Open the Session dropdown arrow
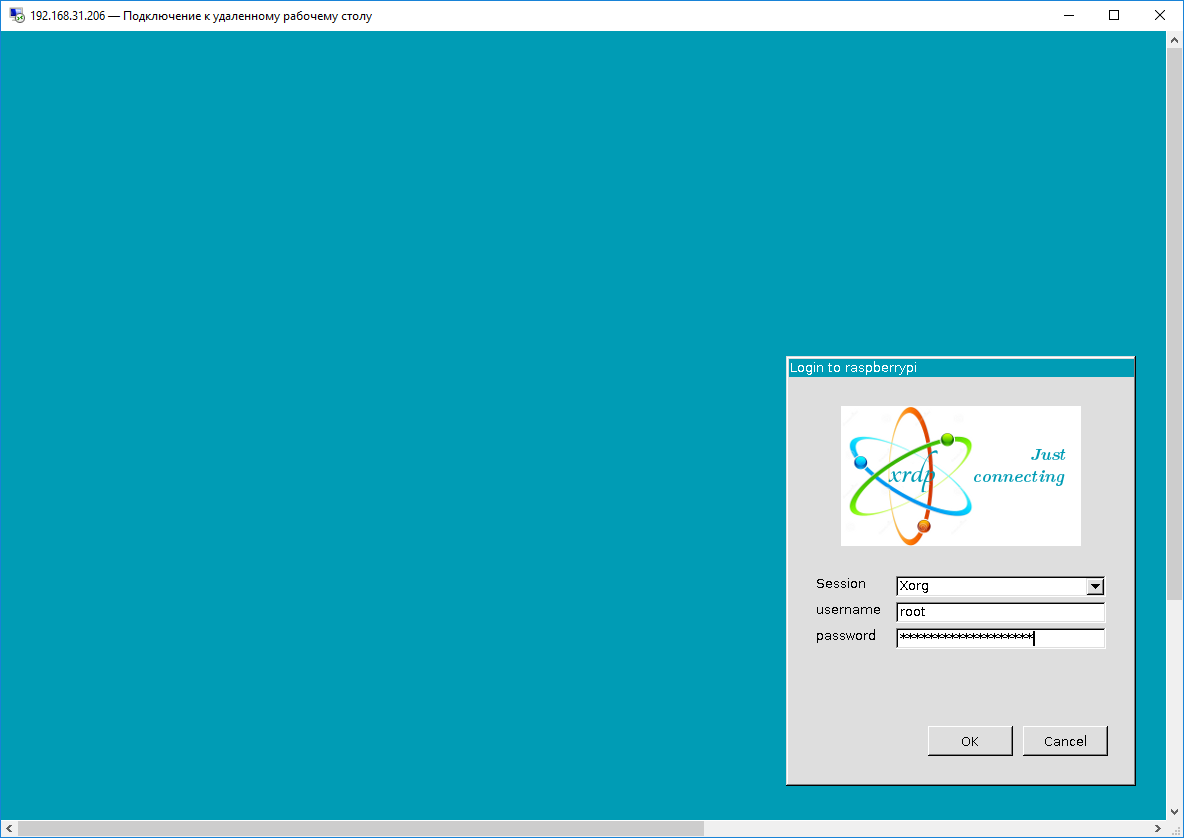Image resolution: width=1184 pixels, height=838 pixels. click(1095, 586)
